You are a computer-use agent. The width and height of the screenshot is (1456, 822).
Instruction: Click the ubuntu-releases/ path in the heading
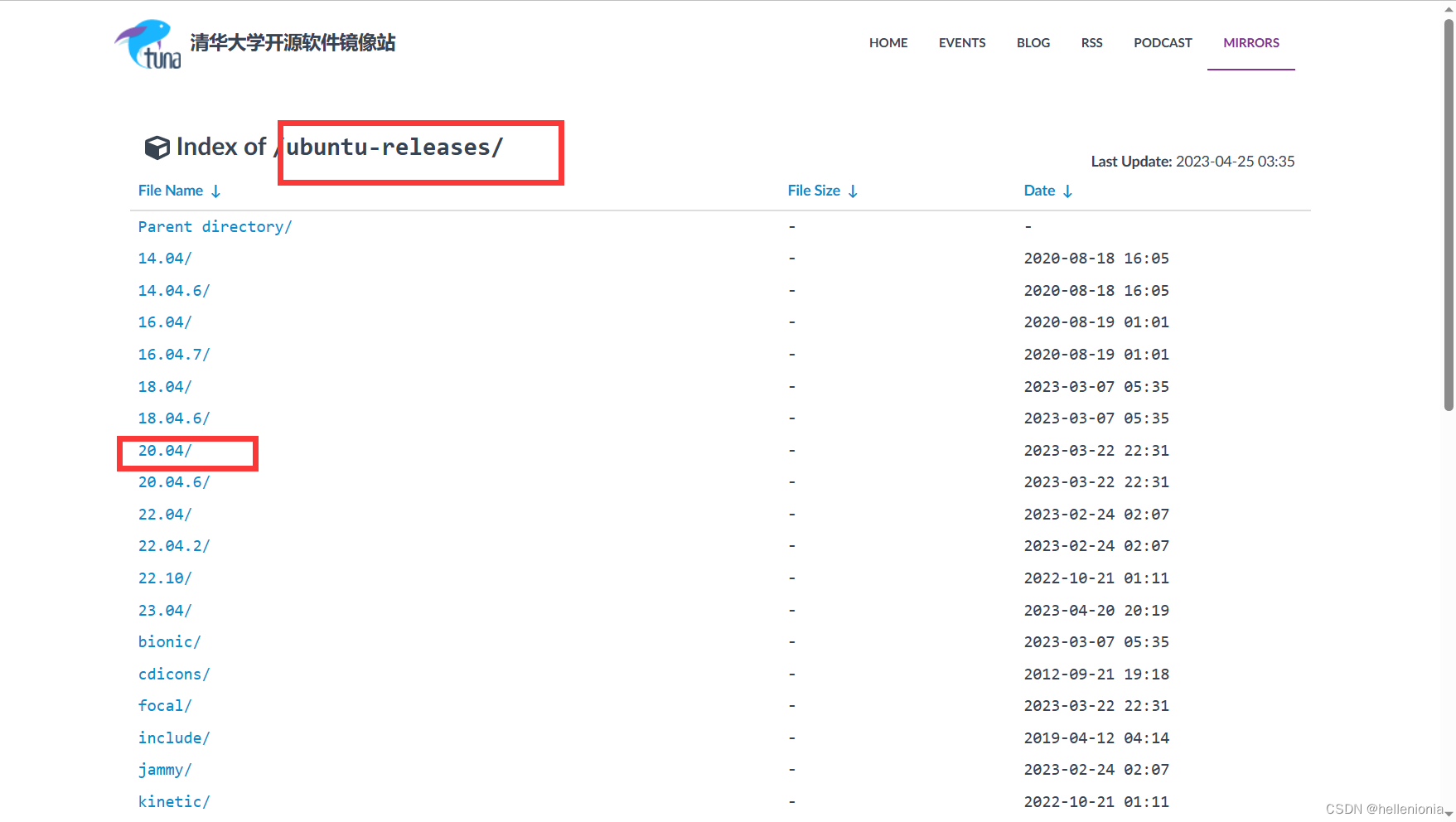tap(394, 147)
